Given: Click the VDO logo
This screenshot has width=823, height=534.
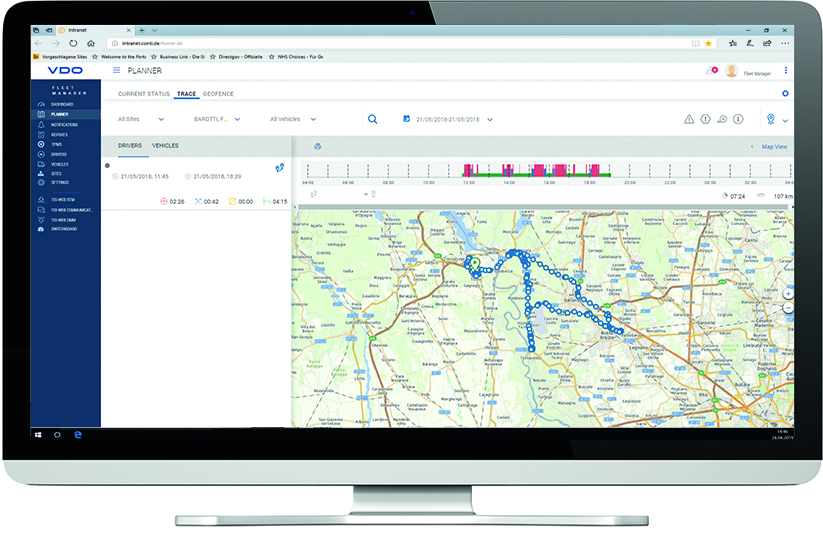Looking at the screenshot, I should pyautogui.click(x=65, y=70).
